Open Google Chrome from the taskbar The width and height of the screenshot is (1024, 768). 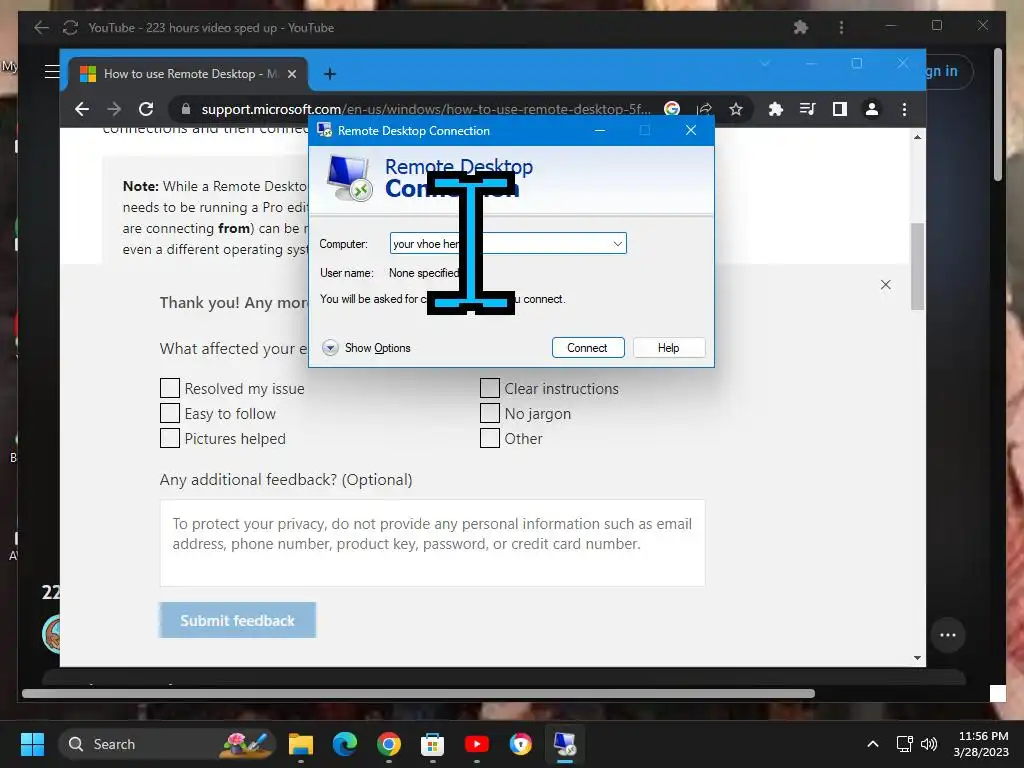389,744
